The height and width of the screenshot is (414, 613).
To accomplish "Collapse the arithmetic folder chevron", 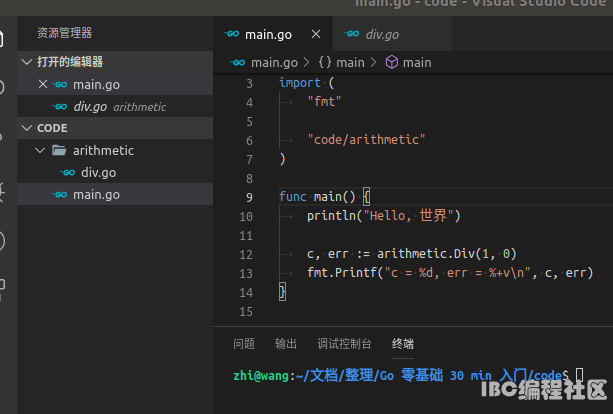I will pos(40,150).
